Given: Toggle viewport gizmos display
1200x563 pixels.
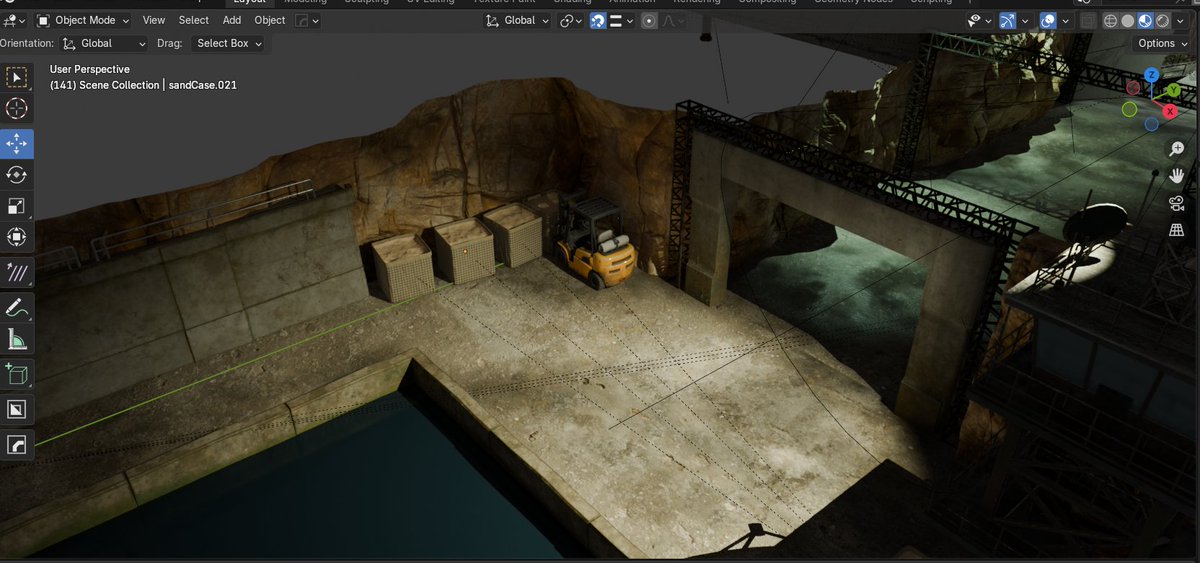Looking at the screenshot, I should (1007, 20).
